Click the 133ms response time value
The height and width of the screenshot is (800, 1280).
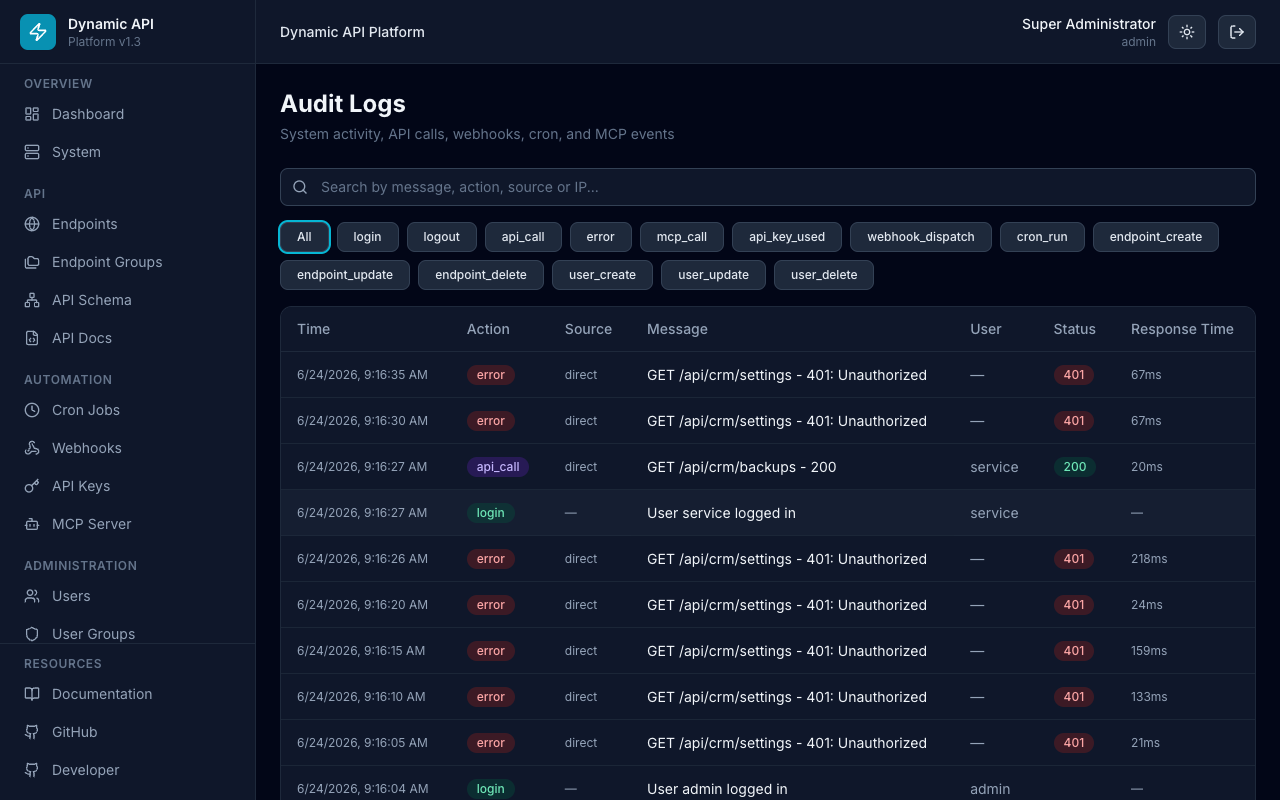click(1149, 697)
